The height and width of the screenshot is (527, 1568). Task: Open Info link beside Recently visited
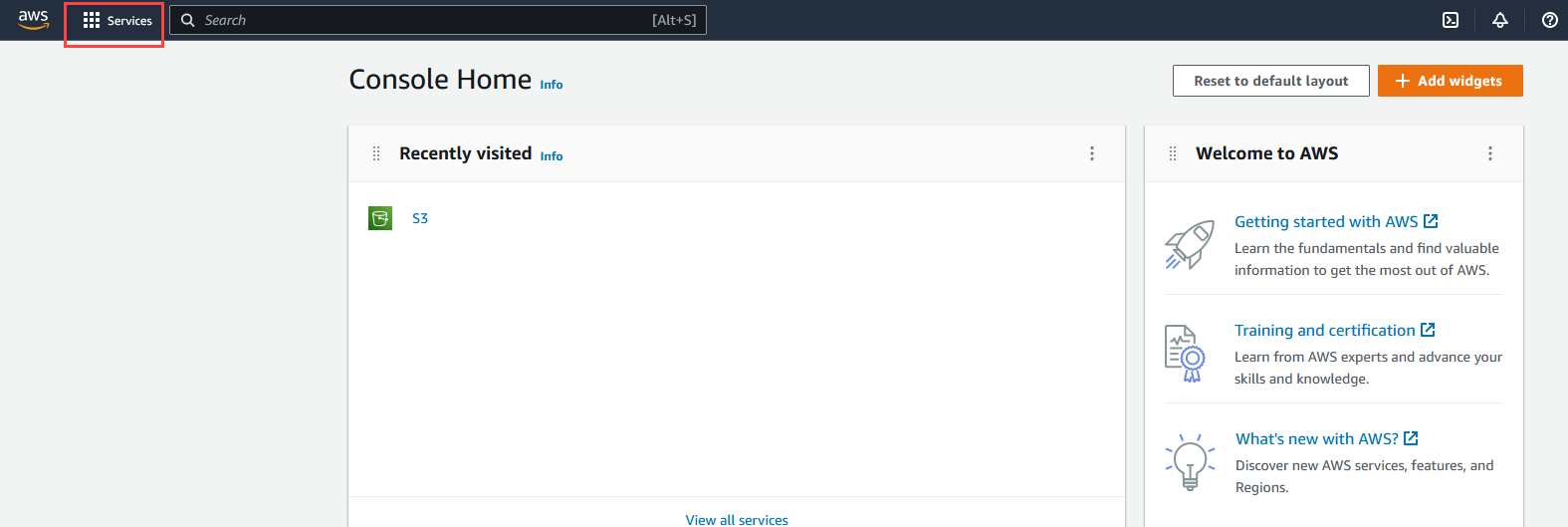point(552,156)
